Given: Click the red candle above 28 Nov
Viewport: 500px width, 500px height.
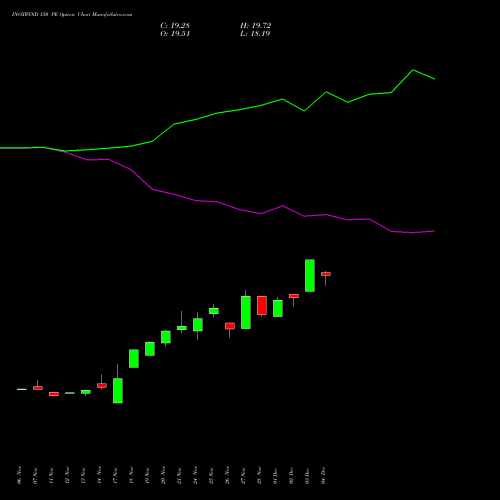Looking at the screenshot, I should tap(262, 305).
